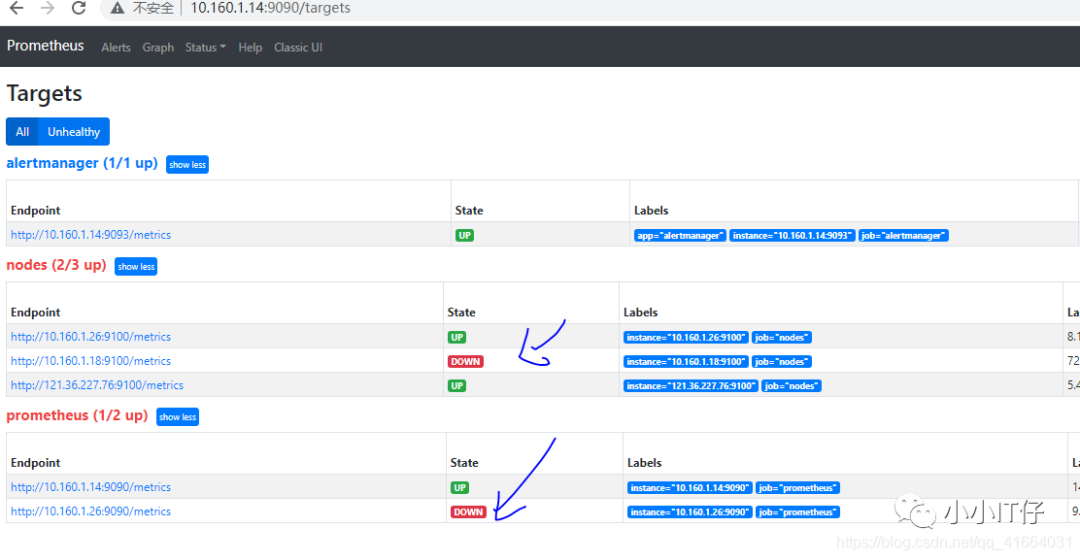This screenshot has height=560, width=1080.
Task: Open endpoint http://10.160.1.14:9093/metrics
Action: tap(91, 235)
